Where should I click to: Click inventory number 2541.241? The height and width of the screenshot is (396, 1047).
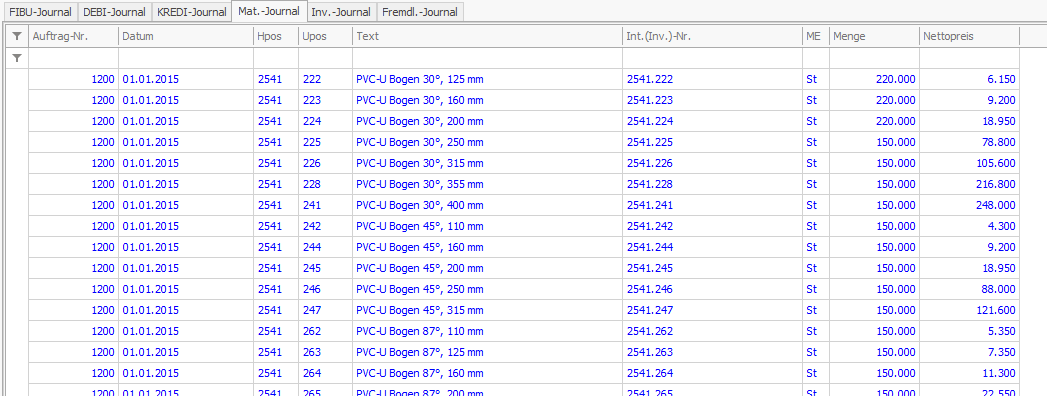click(x=650, y=205)
